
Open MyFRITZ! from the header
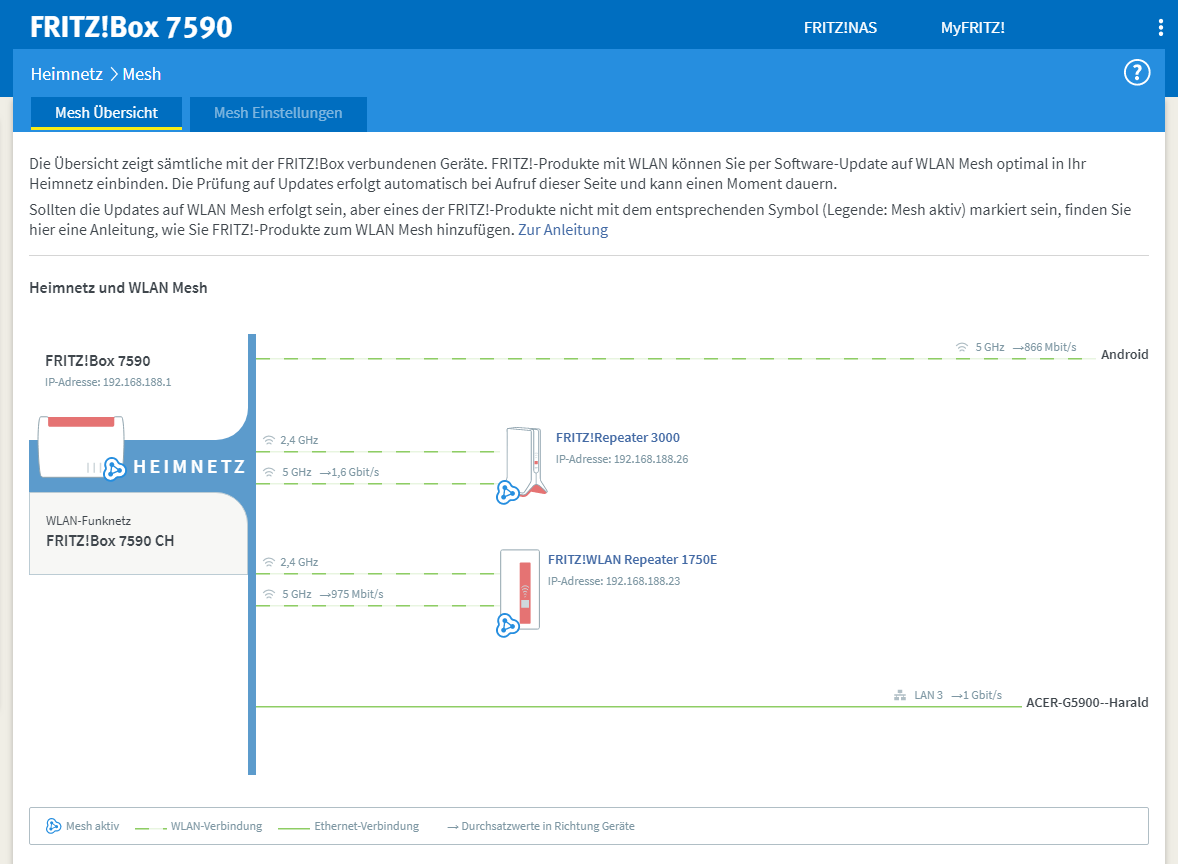[x=972, y=28]
